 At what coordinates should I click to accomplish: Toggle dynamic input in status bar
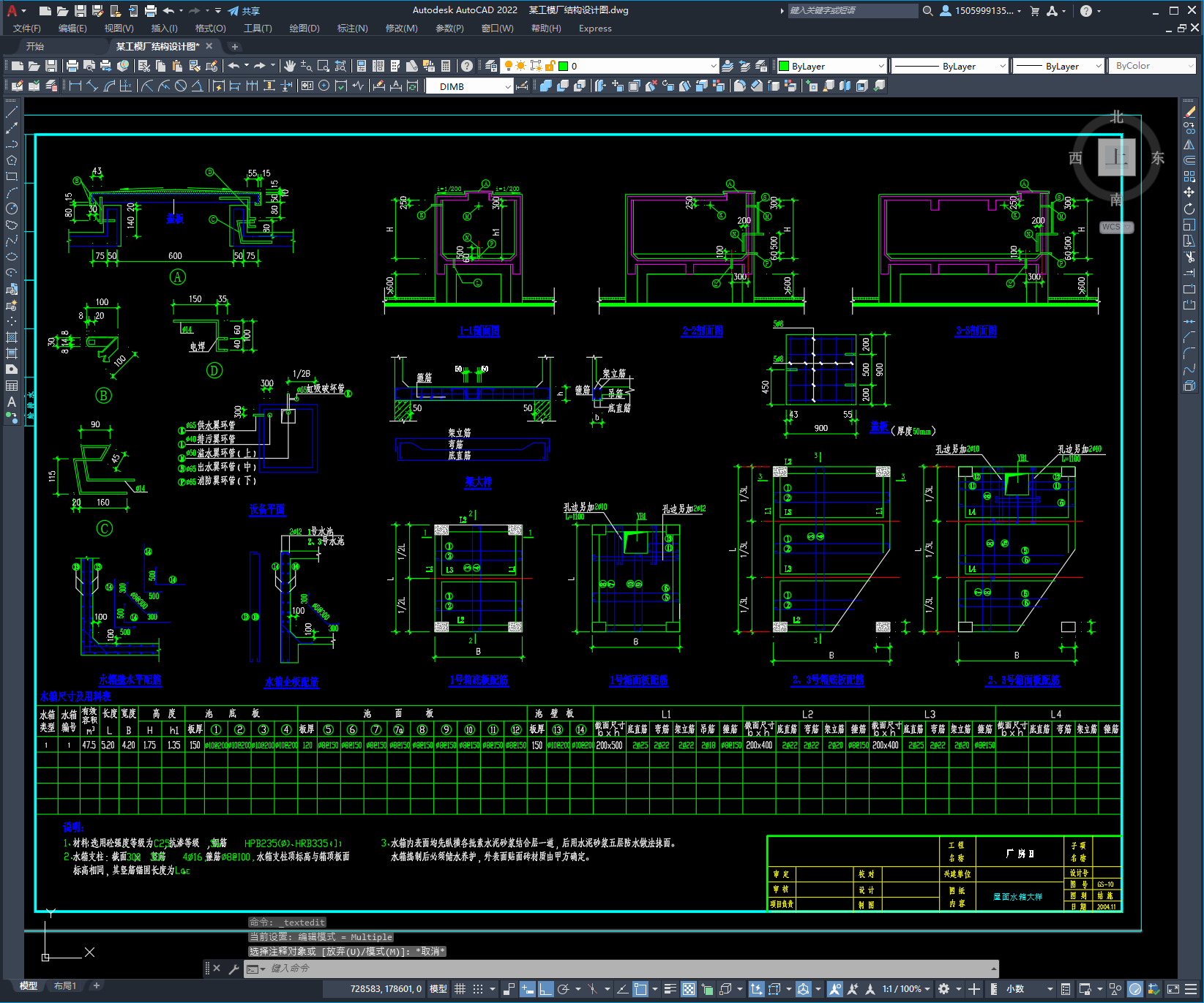(528, 989)
